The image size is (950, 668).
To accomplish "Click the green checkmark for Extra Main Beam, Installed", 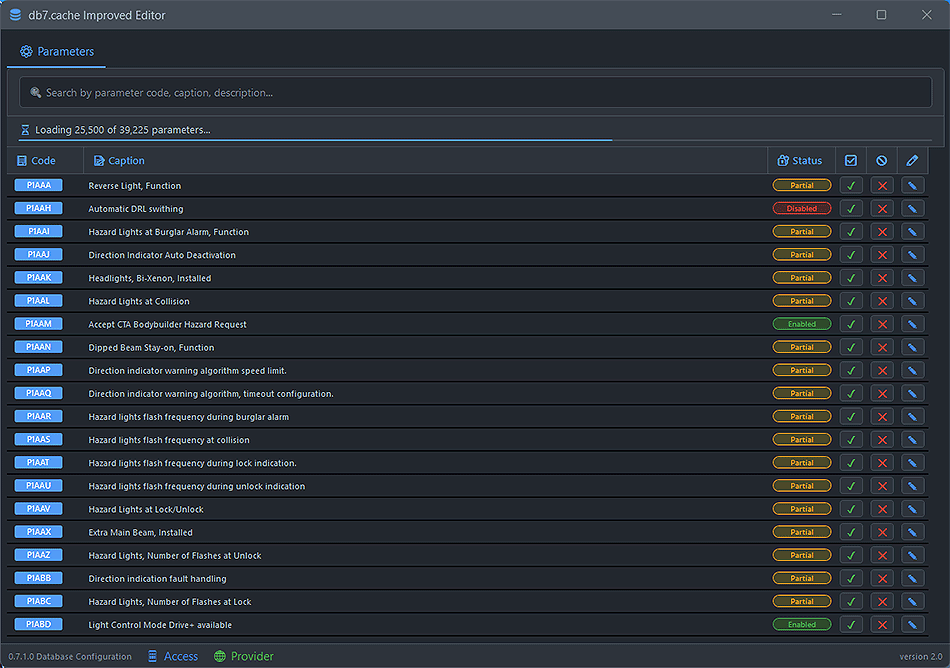I will tap(851, 532).
